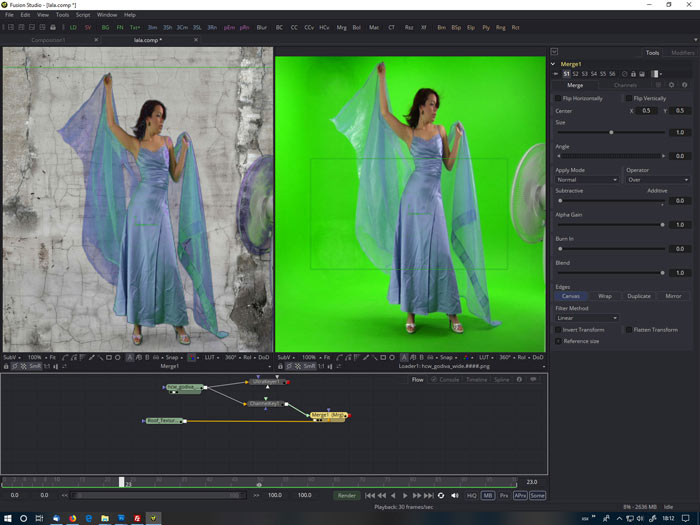Select the ChromaKeyer1 node in the flow
The height and width of the screenshot is (525, 700).
coord(265,404)
